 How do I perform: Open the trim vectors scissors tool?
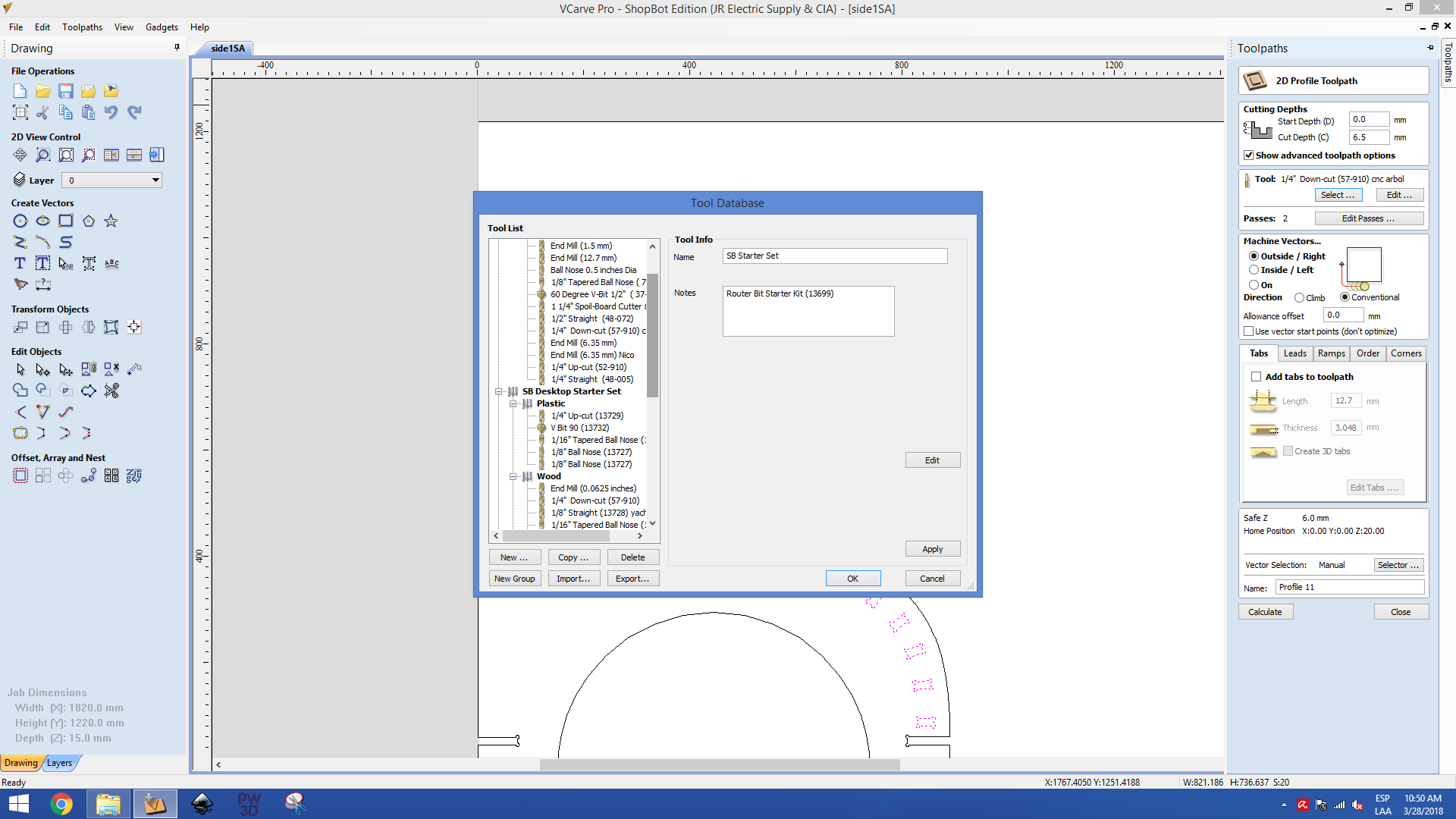[x=111, y=391]
